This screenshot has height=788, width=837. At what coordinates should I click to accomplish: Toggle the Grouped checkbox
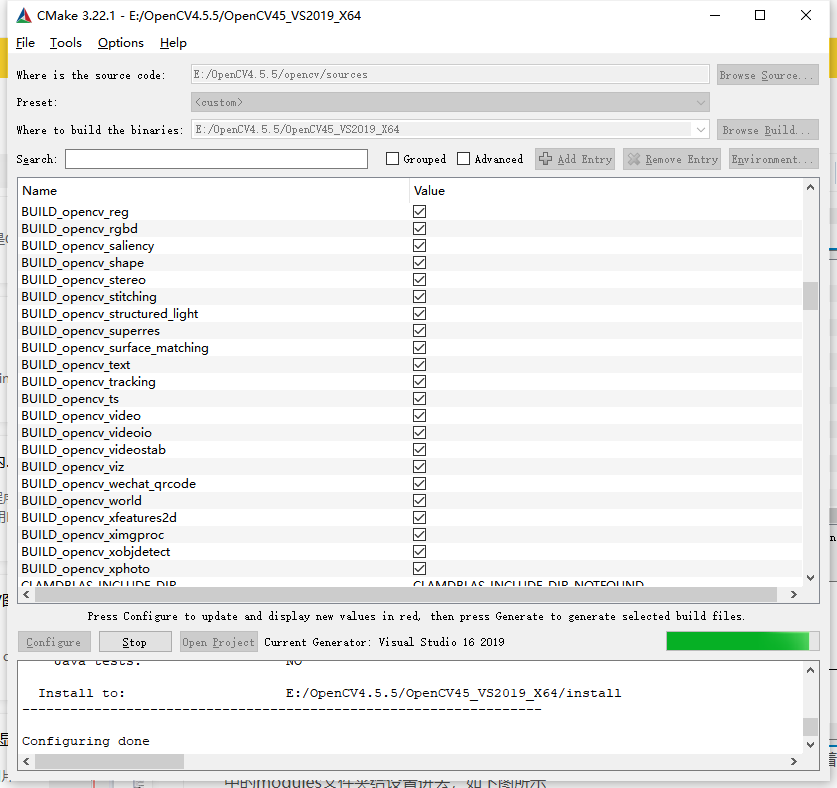(x=392, y=159)
